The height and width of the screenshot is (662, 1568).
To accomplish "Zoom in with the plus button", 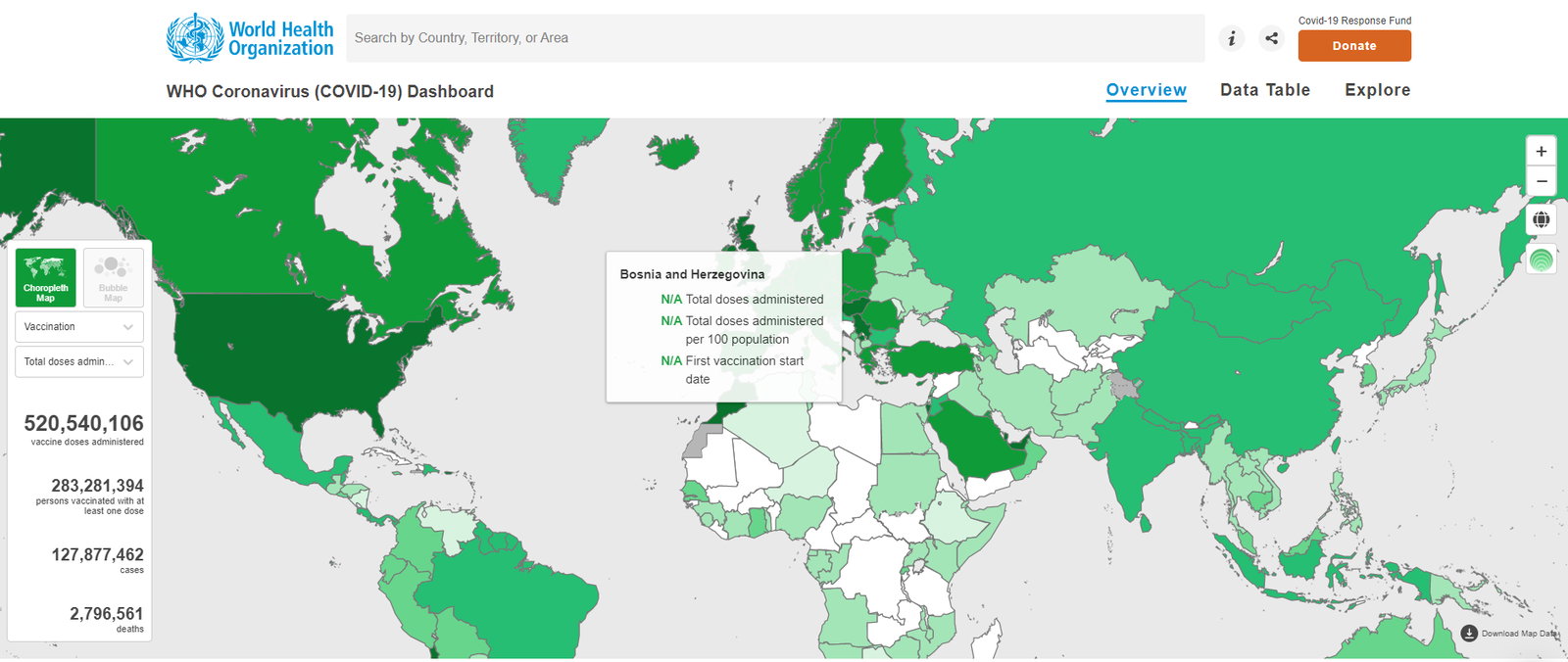I will [1542, 151].
